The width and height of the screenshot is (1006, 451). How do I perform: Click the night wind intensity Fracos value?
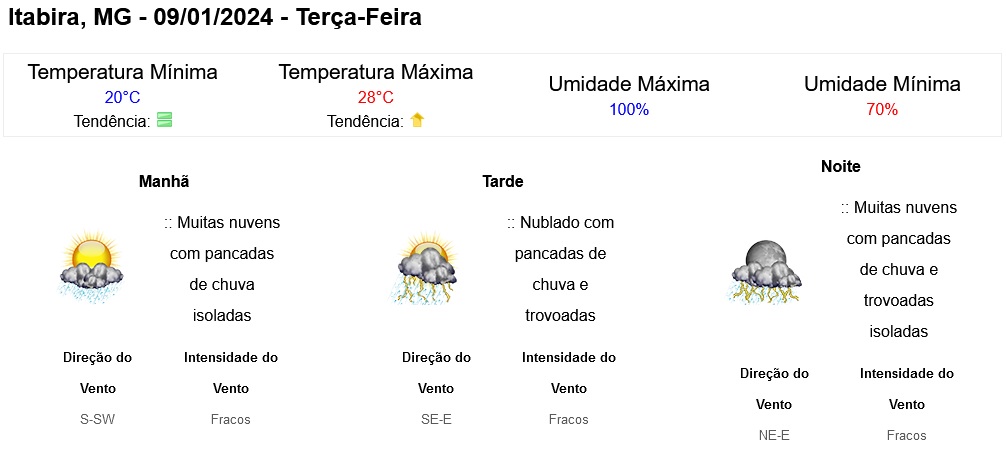907,436
